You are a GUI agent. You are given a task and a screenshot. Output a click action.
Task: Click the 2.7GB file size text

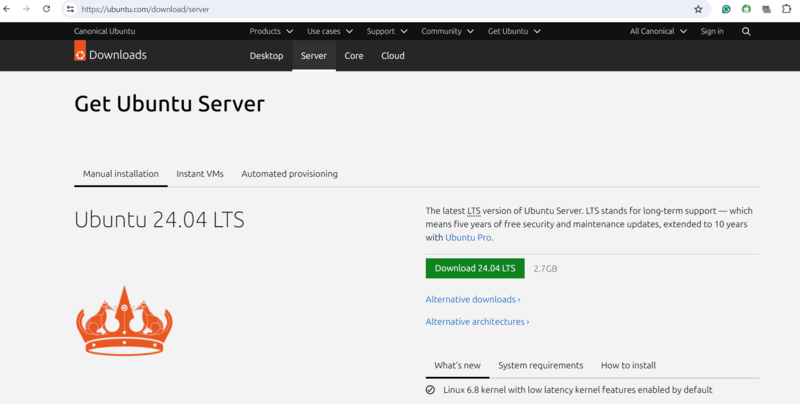tap(545, 269)
